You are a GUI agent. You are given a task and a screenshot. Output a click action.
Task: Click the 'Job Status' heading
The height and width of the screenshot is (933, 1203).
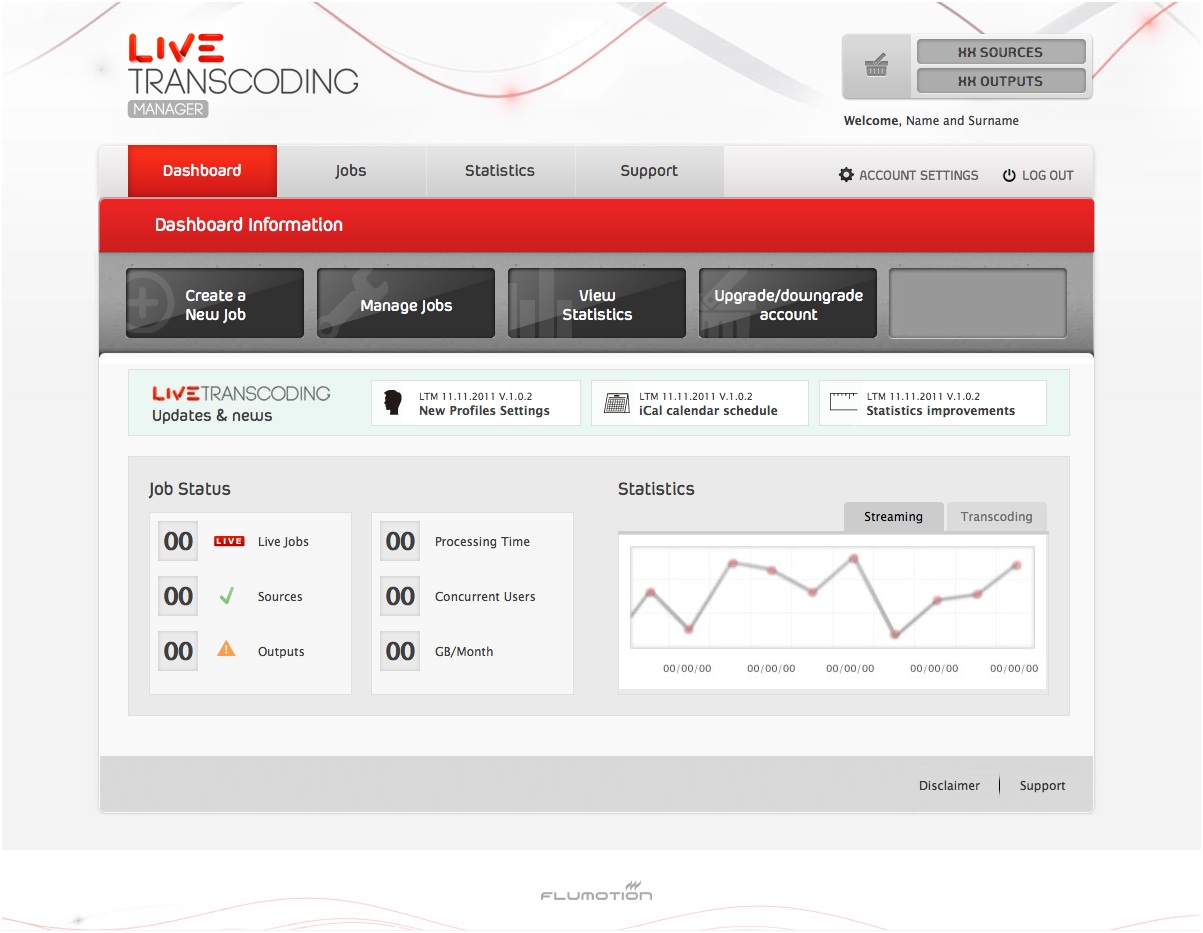click(x=190, y=489)
